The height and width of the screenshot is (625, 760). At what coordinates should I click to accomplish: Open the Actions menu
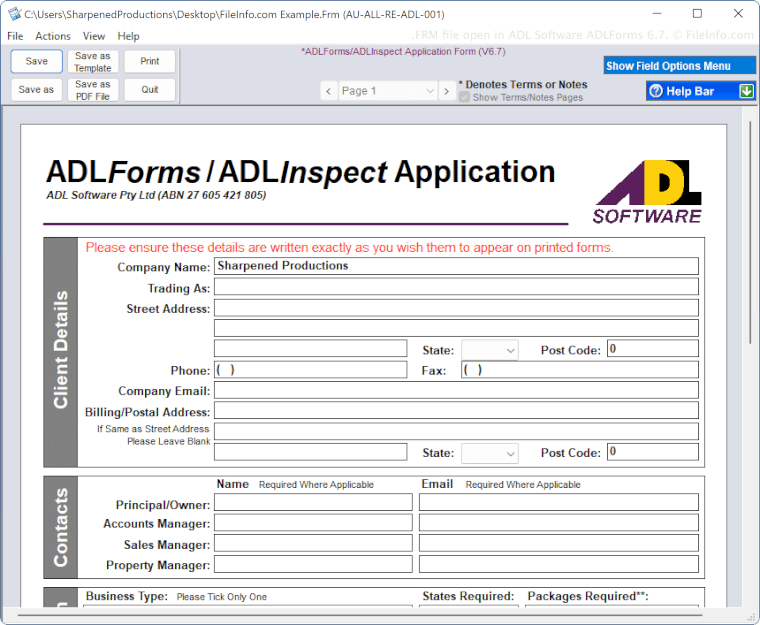(x=53, y=36)
